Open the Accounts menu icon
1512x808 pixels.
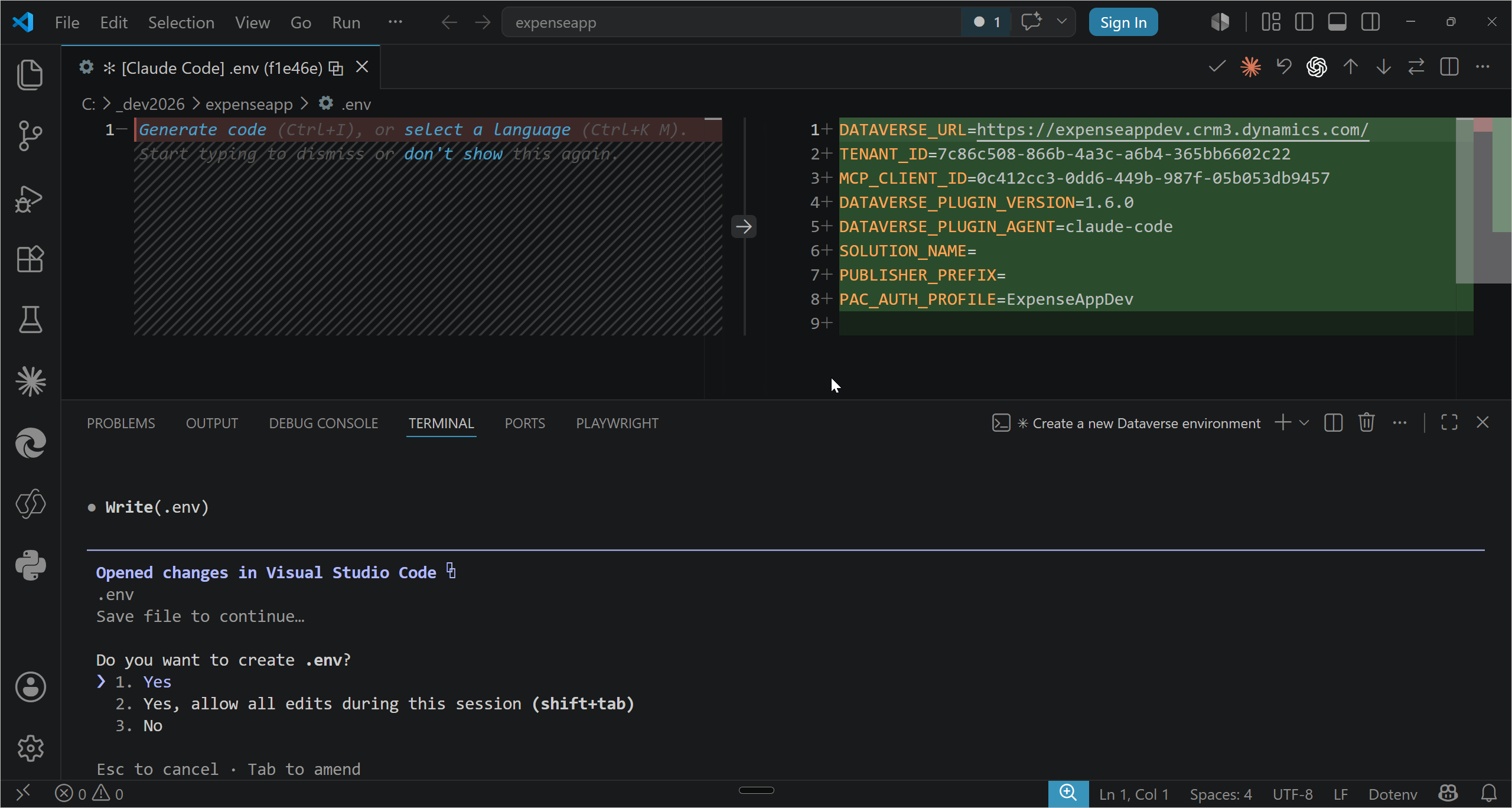[30, 687]
